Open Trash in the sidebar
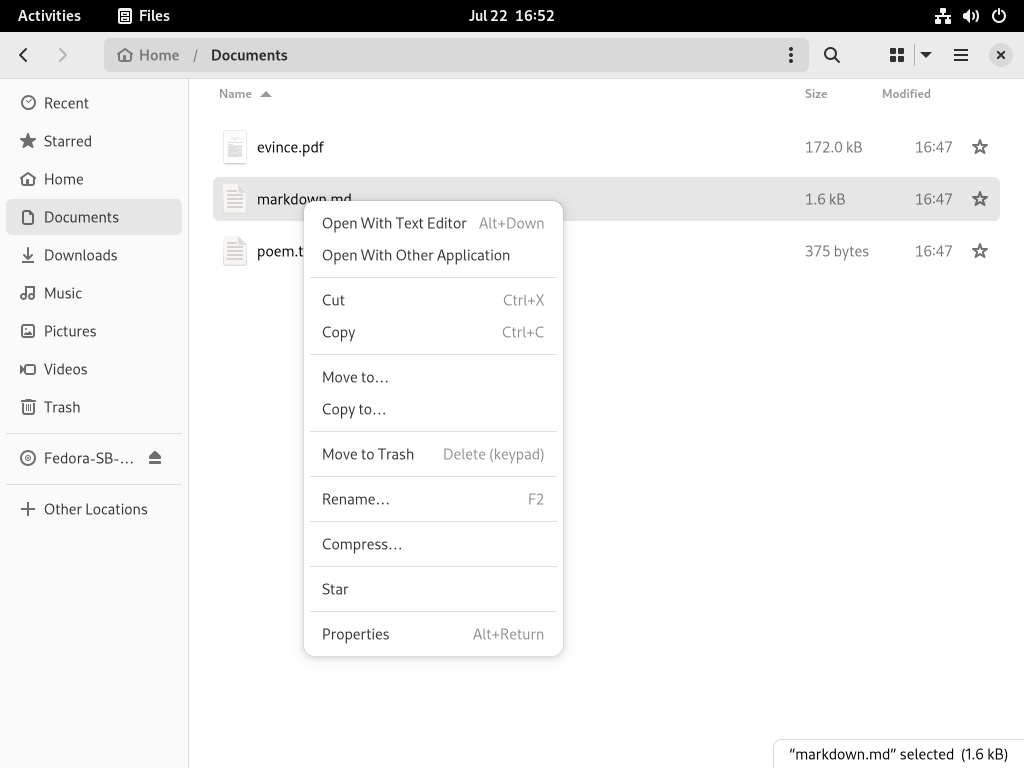The image size is (1024, 768). 94,407
